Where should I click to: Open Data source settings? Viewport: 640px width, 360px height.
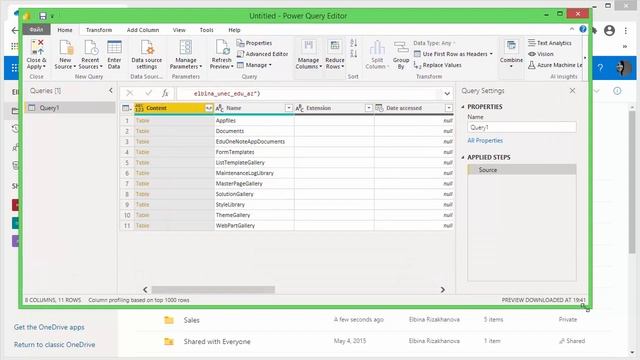pyautogui.click(x=147, y=54)
